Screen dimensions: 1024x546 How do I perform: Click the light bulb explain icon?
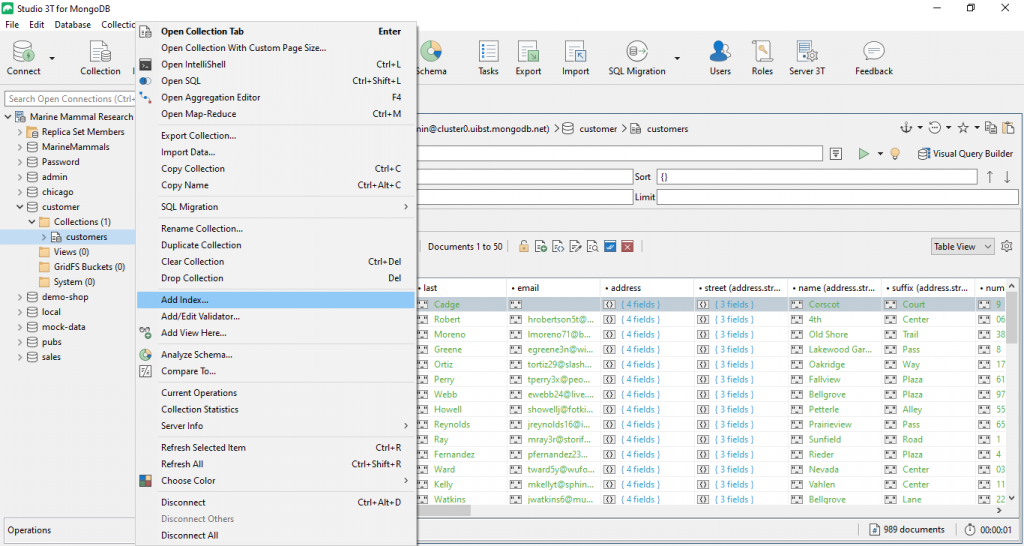(x=895, y=153)
